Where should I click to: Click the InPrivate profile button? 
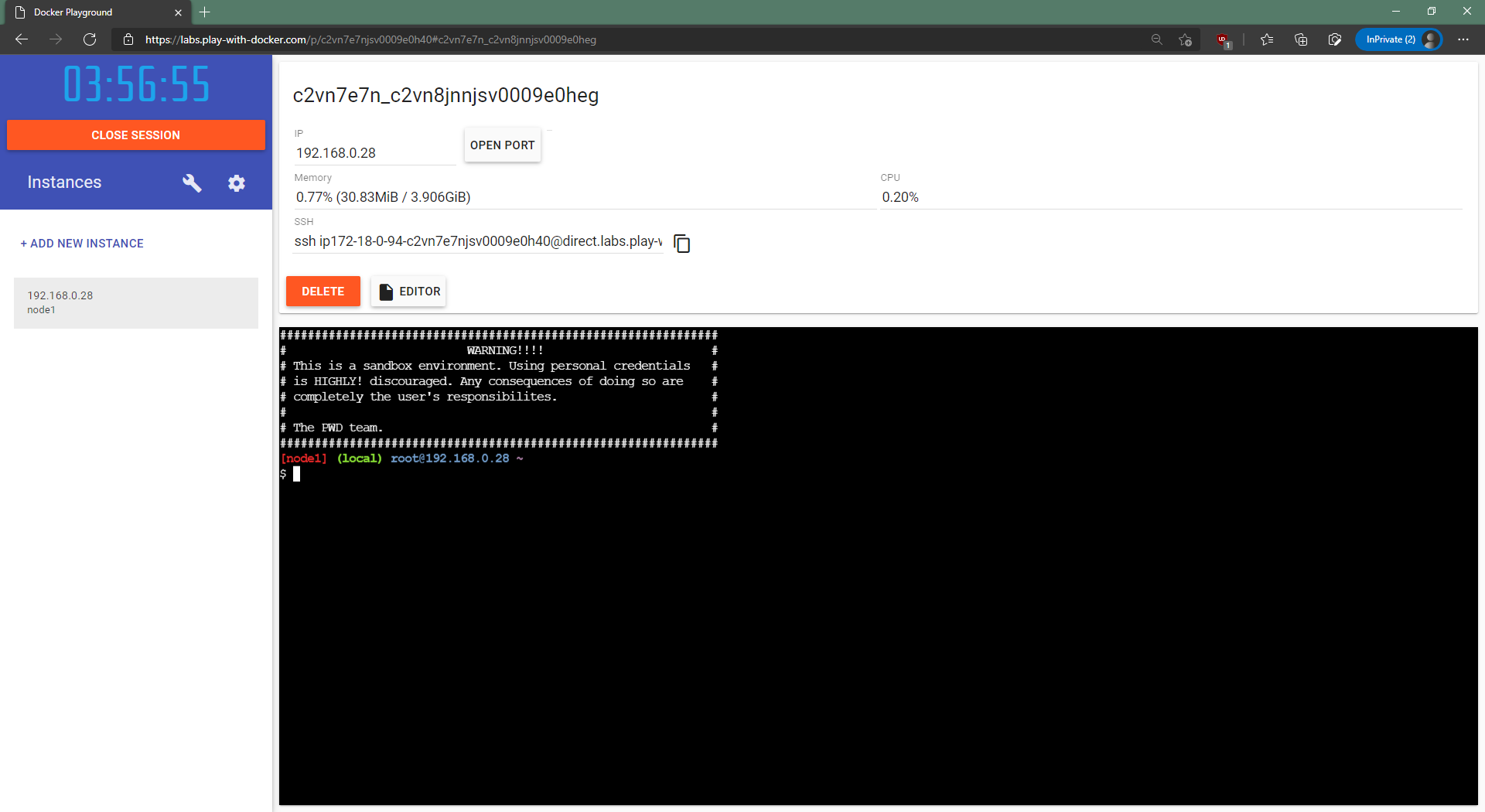click(x=1399, y=39)
